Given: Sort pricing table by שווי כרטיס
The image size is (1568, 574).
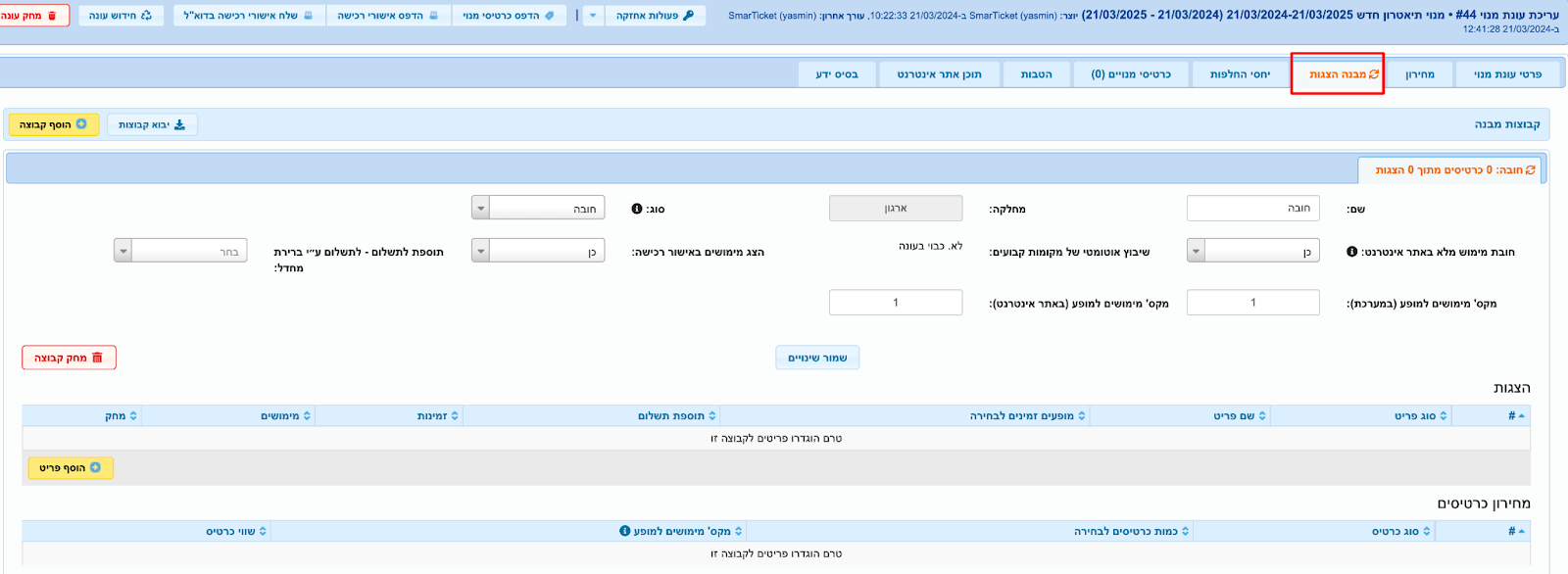Looking at the screenshot, I should 236,531.
